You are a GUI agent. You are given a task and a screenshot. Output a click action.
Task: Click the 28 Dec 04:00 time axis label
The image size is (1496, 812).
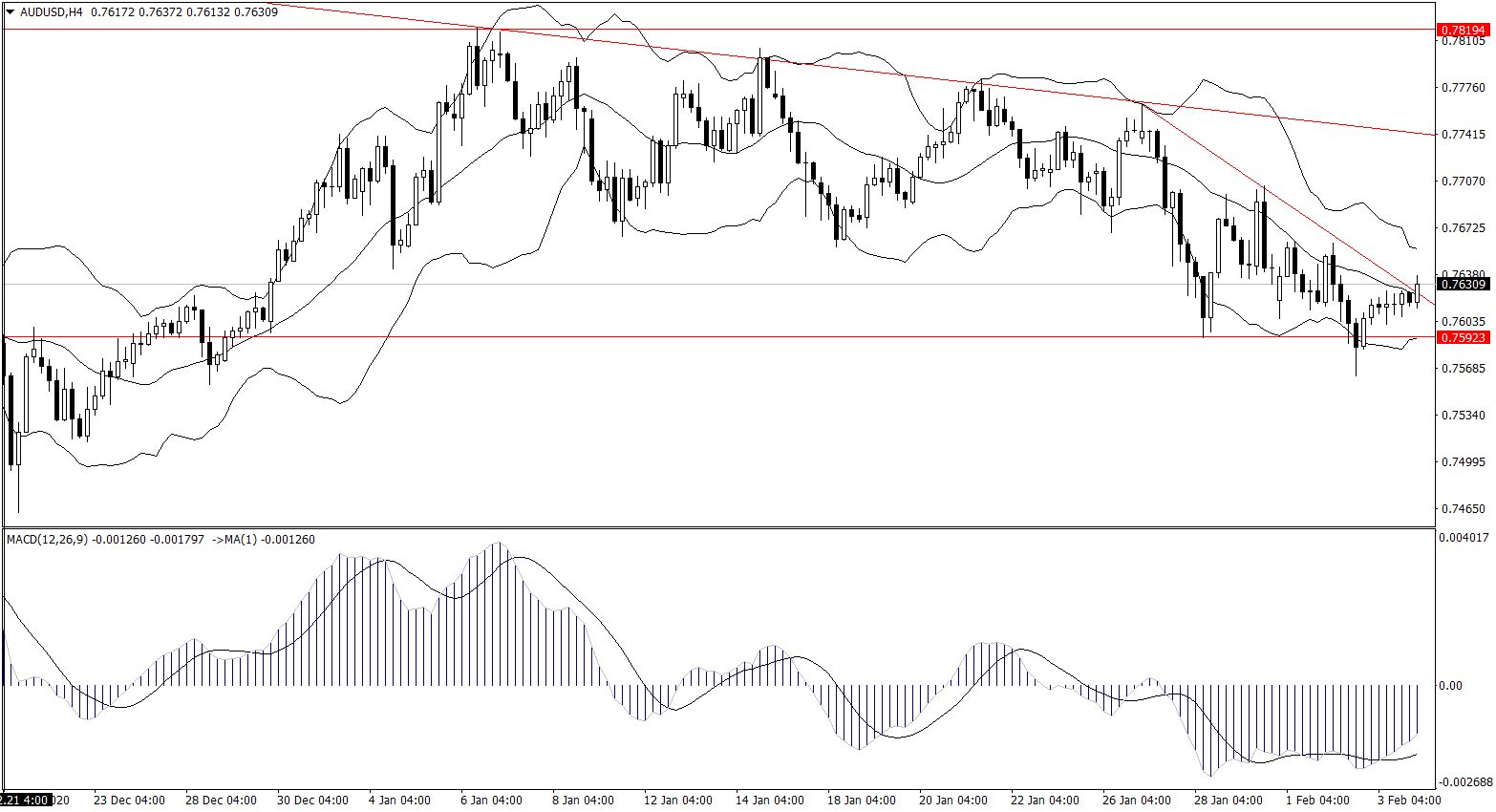click(x=221, y=800)
